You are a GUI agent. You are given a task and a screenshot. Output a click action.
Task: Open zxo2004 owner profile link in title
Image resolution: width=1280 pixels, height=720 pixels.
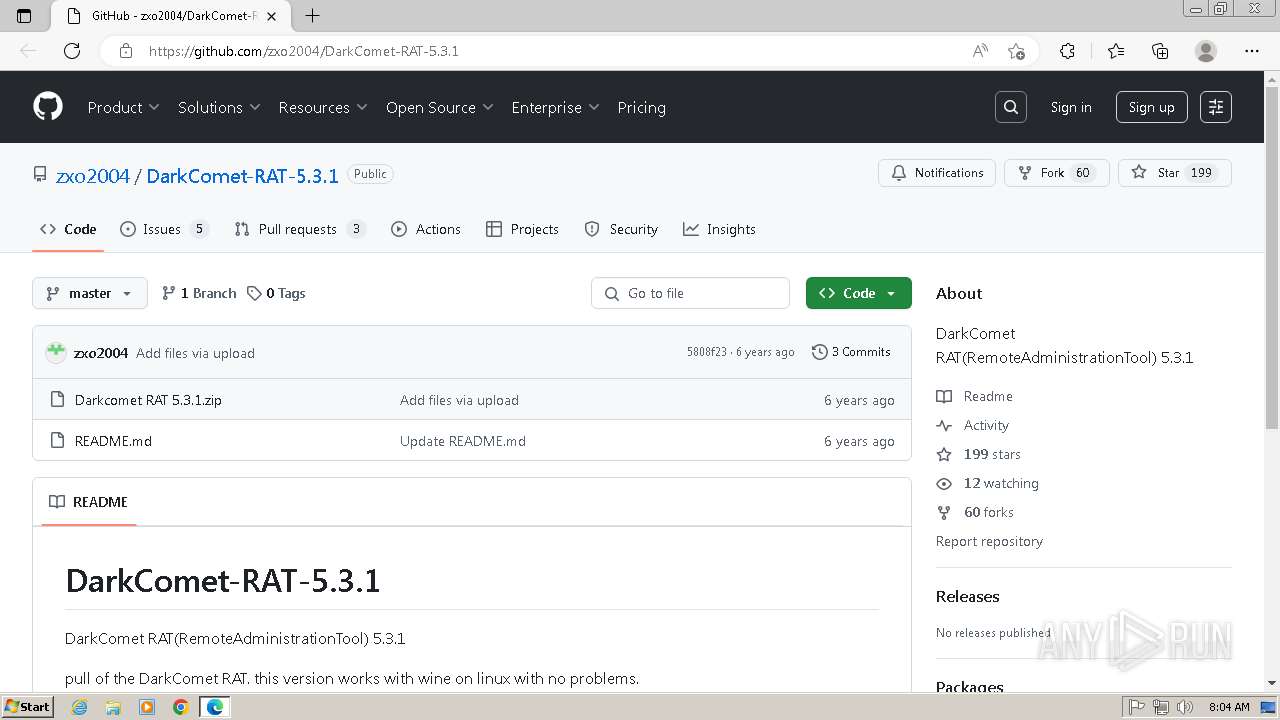(93, 176)
